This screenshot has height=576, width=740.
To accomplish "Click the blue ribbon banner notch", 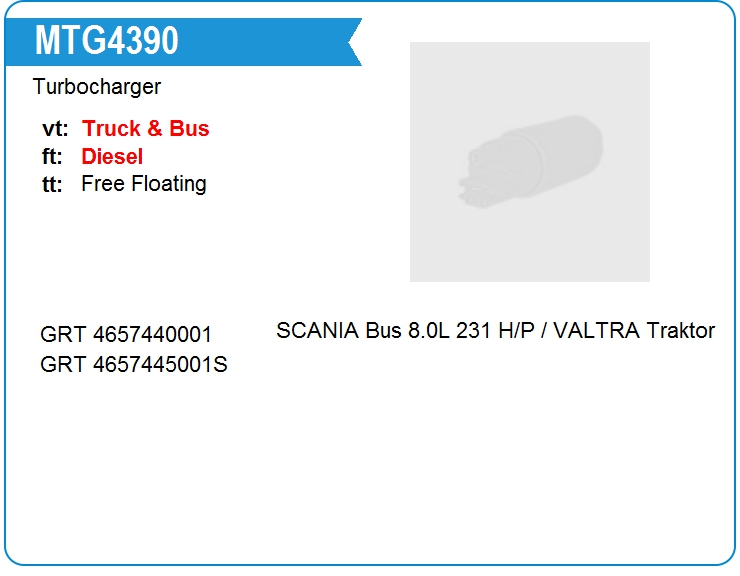I will click(x=355, y=42).
